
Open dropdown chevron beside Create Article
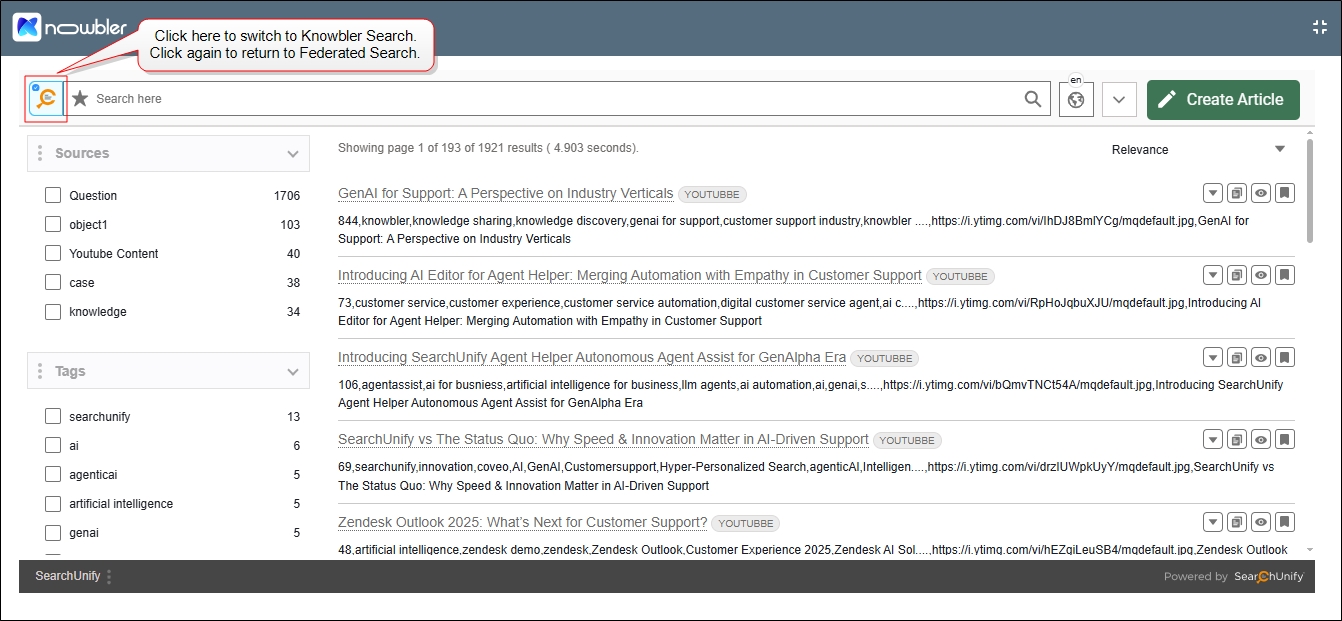(x=1119, y=99)
